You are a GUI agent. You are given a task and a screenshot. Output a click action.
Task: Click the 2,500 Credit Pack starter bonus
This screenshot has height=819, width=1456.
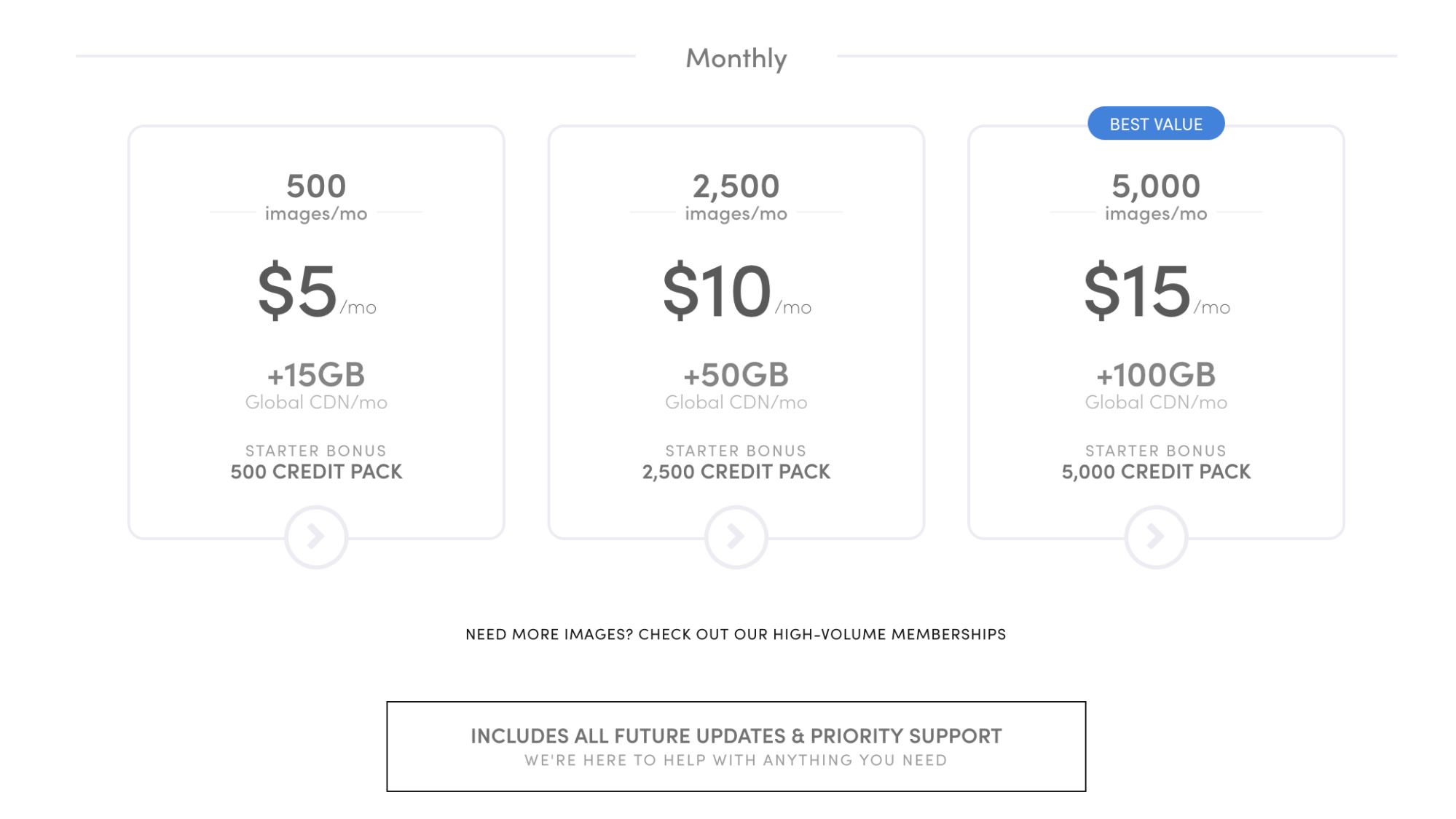click(x=736, y=472)
